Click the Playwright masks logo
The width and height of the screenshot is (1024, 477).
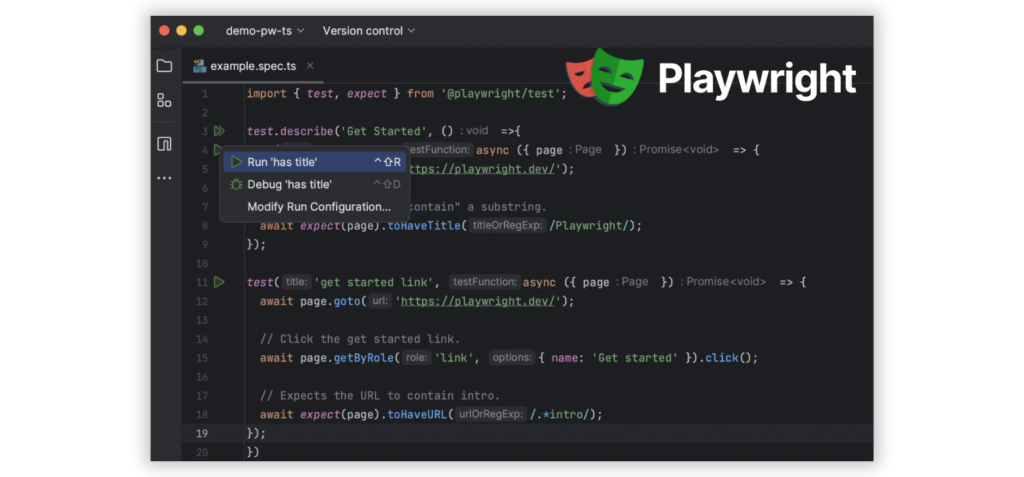pyautogui.click(x=606, y=77)
